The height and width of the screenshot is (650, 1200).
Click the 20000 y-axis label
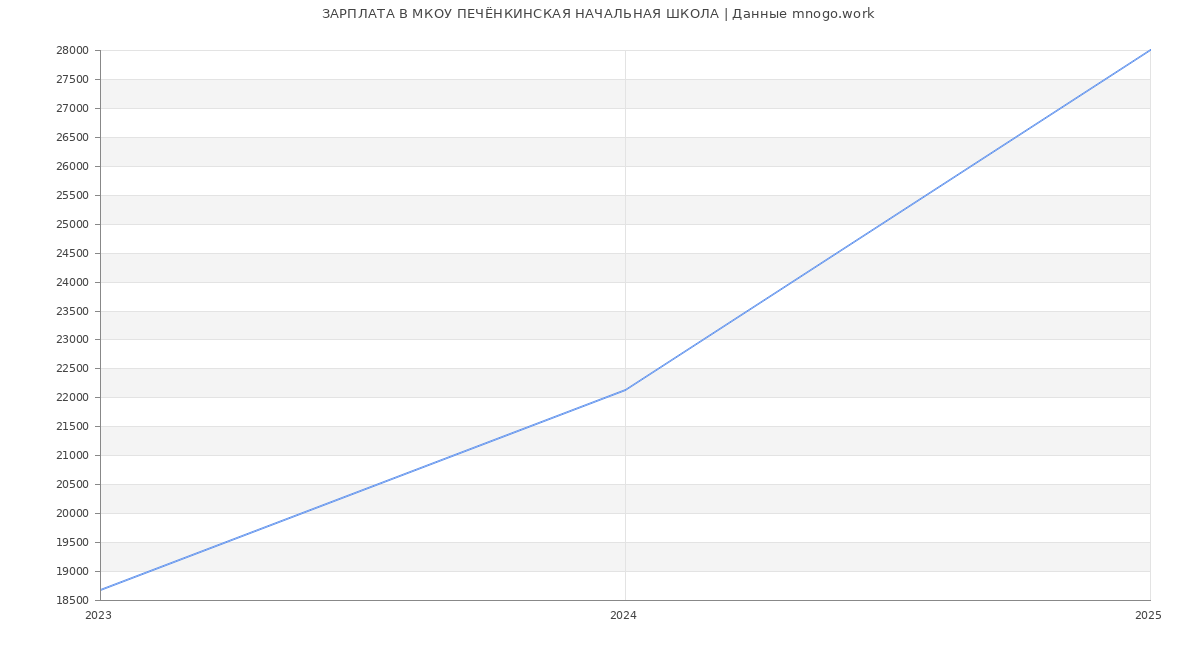coord(73,514)
